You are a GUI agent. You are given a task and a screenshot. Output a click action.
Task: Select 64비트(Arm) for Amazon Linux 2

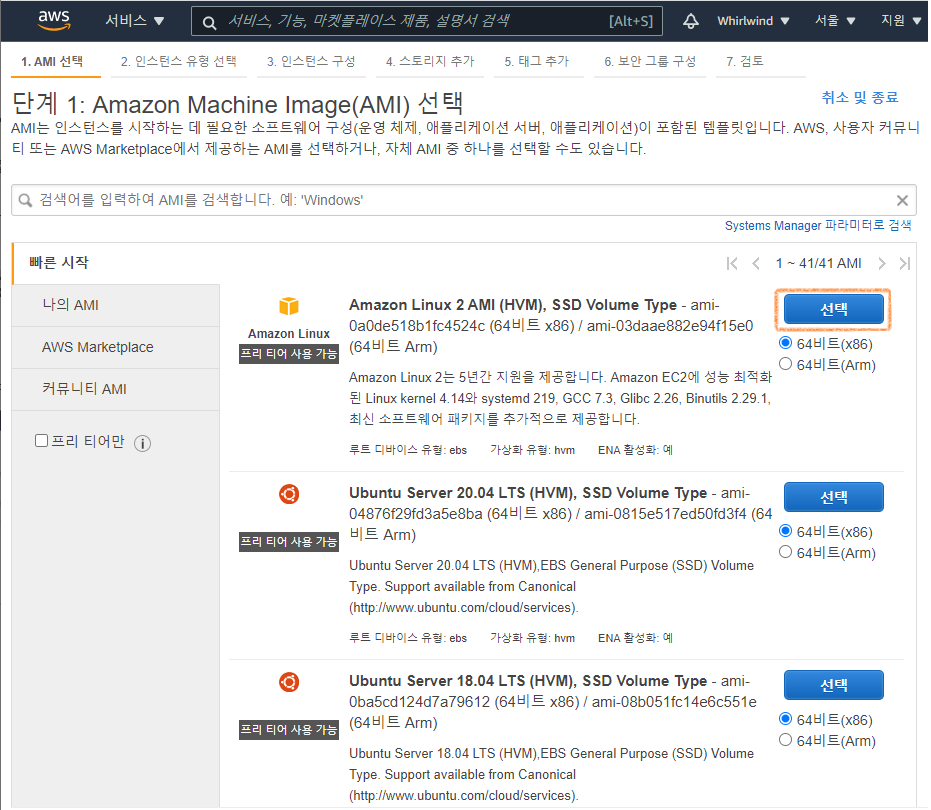pyautogui.click(x=786, y=363)
